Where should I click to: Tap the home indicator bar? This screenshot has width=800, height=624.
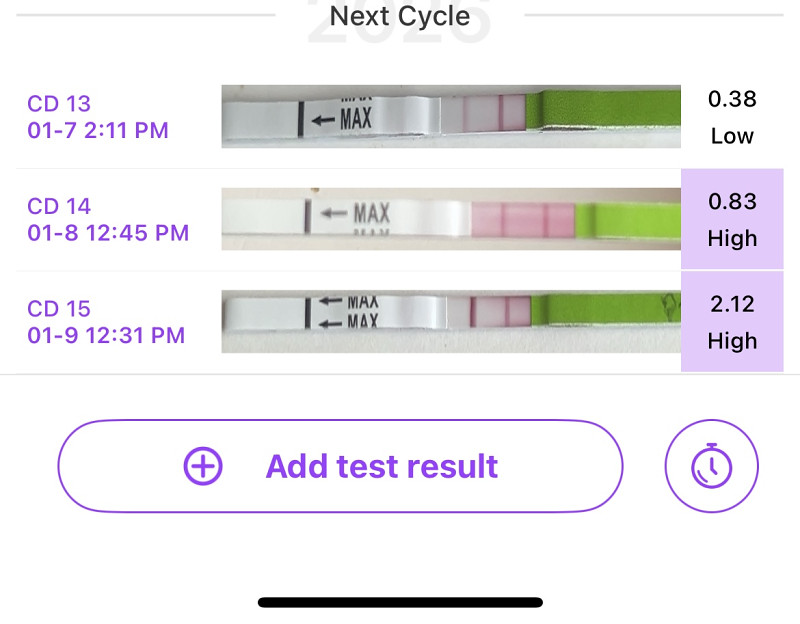click(x=400, y=602)
